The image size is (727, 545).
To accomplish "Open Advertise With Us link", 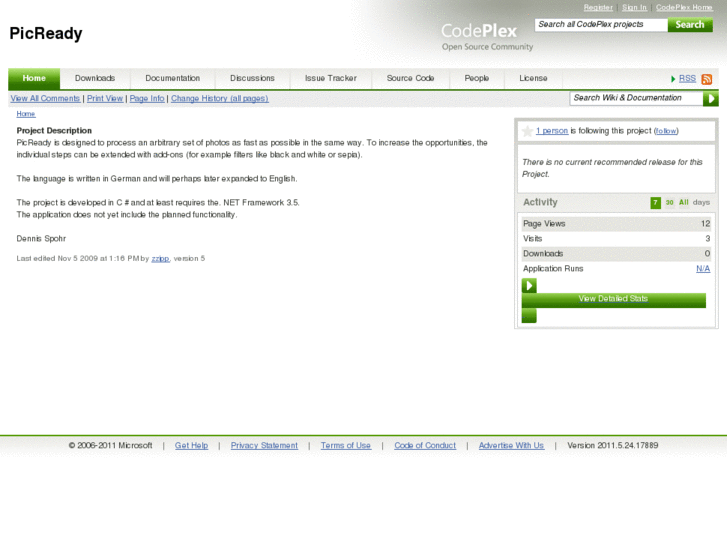I will (511, 446).
